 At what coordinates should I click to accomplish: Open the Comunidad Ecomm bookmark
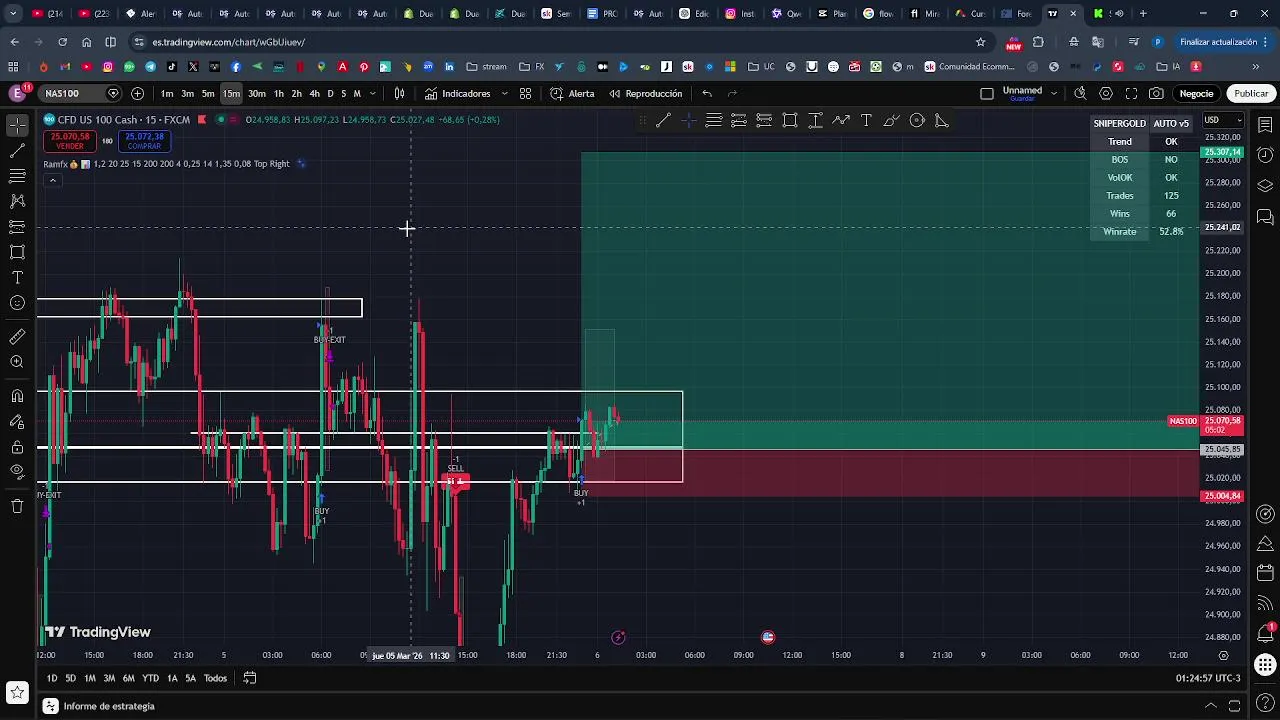pos(969,67)
